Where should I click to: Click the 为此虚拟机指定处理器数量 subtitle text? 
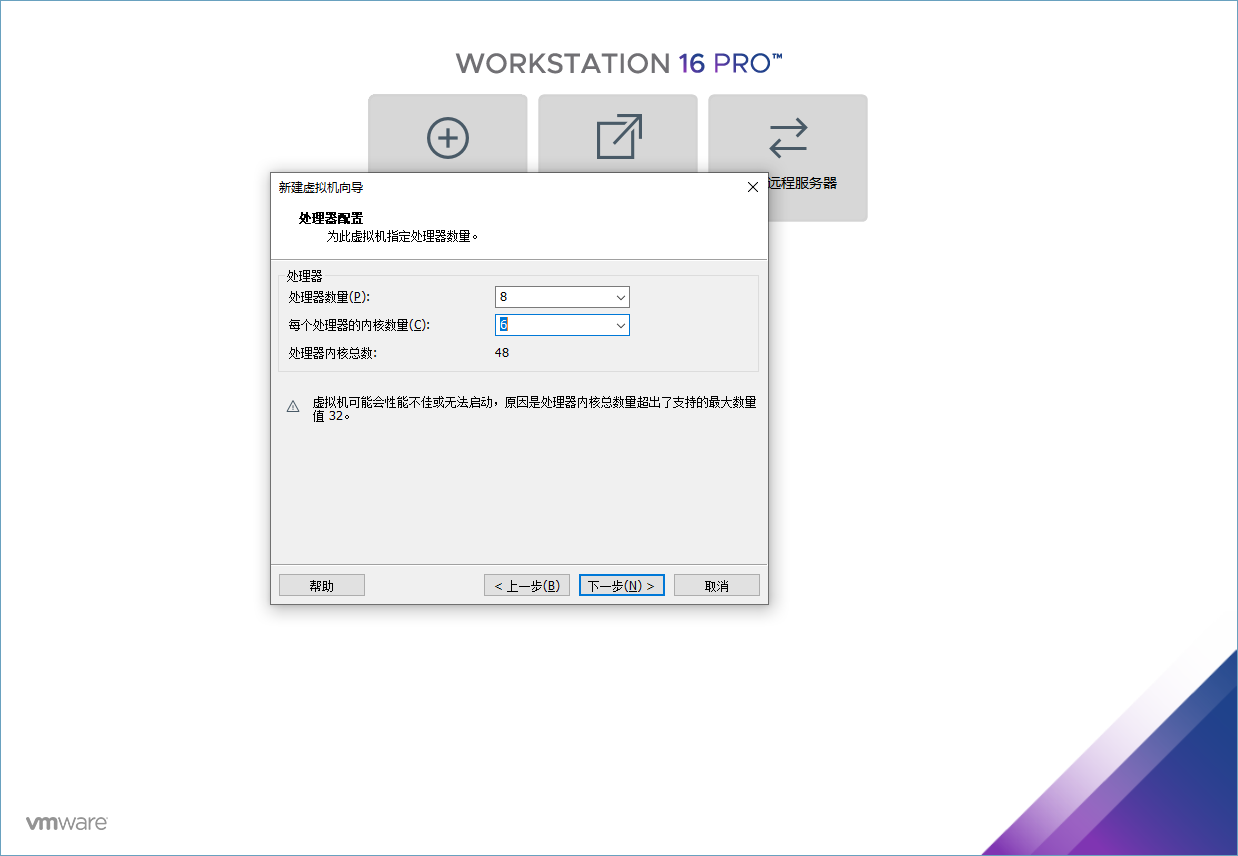click(403, 237)
